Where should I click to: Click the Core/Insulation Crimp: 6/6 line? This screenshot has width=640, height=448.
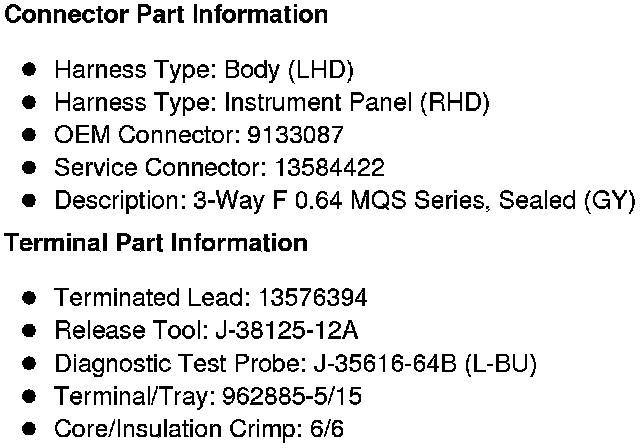[190, 430]
